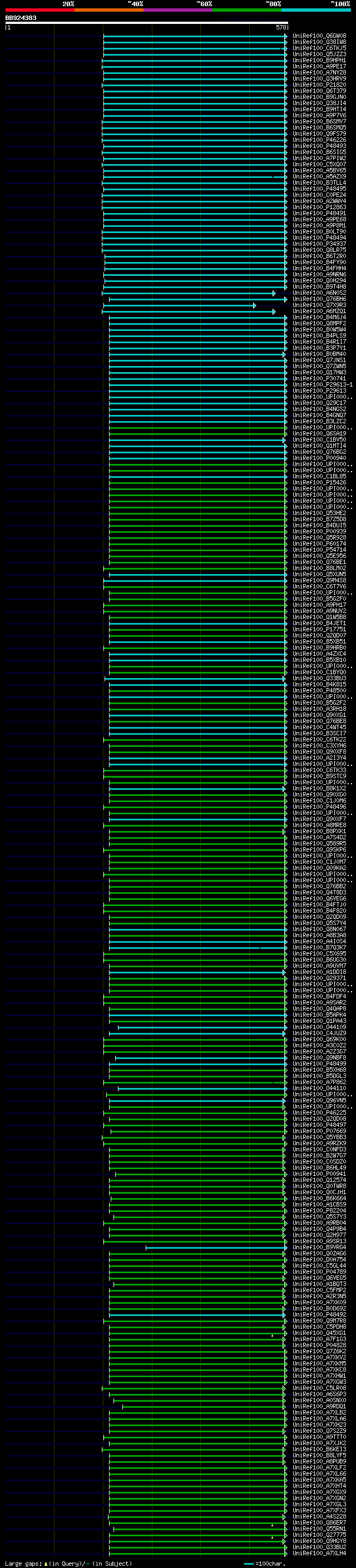The image size is (356, 1568).
Task: Select label UniRef100_B0BM40
Action: [319, 354]
